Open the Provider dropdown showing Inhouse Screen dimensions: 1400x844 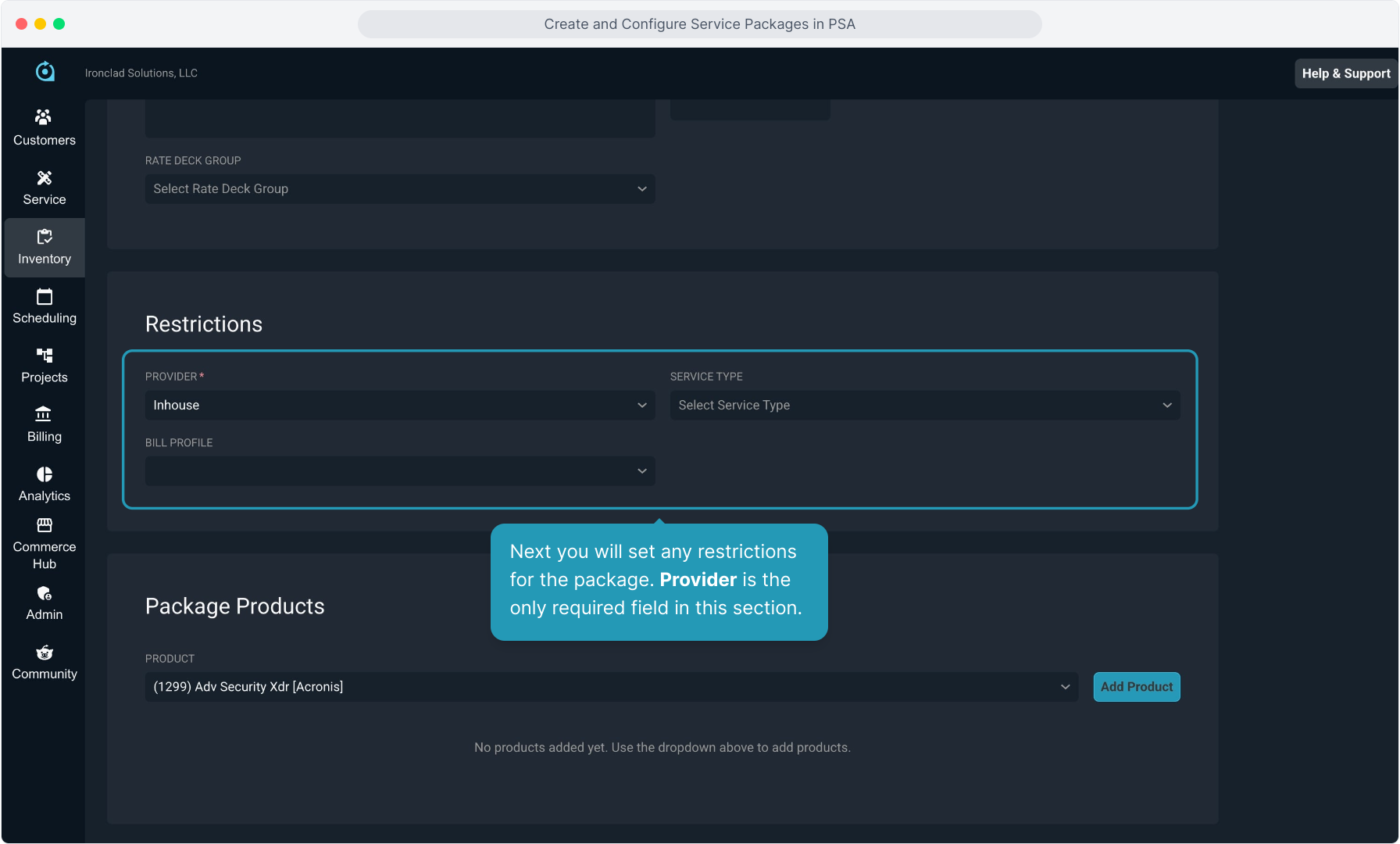pos(399,406)
